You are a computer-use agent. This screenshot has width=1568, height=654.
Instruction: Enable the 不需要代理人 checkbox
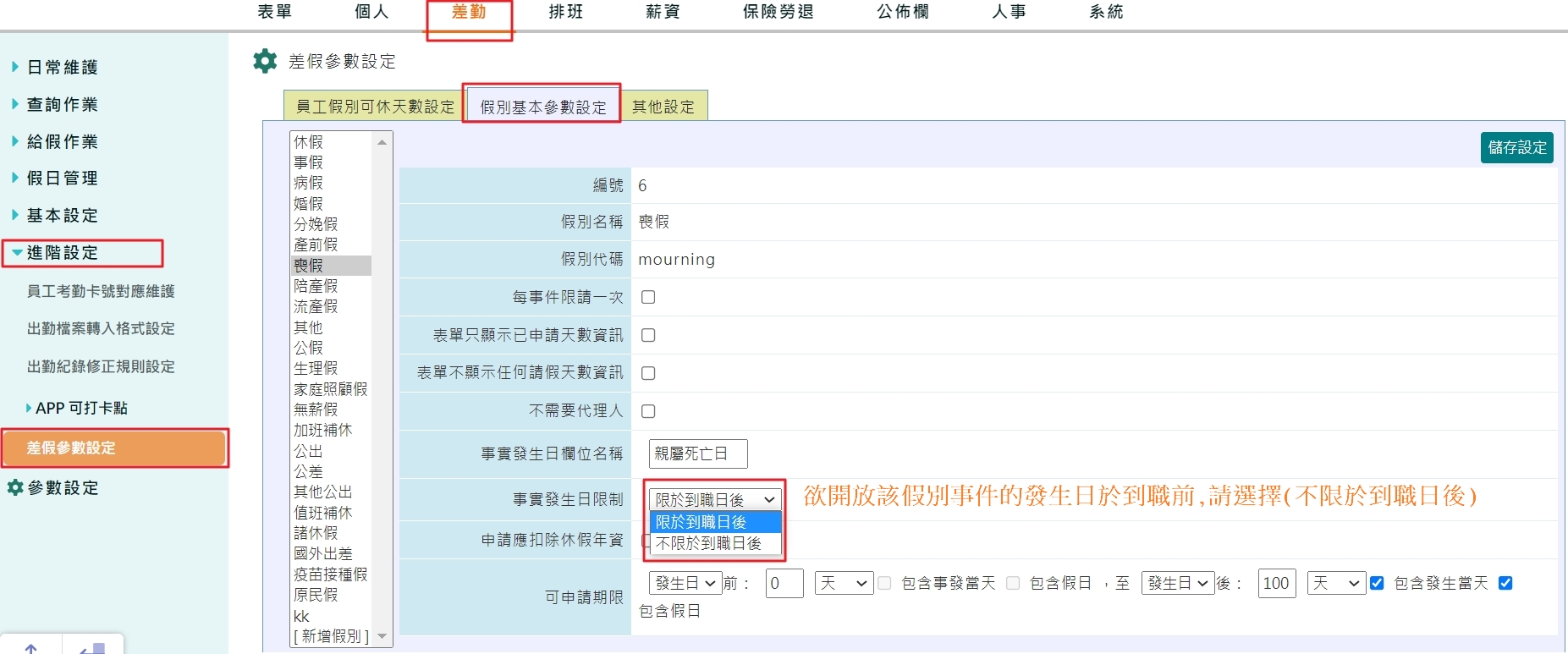648,411
